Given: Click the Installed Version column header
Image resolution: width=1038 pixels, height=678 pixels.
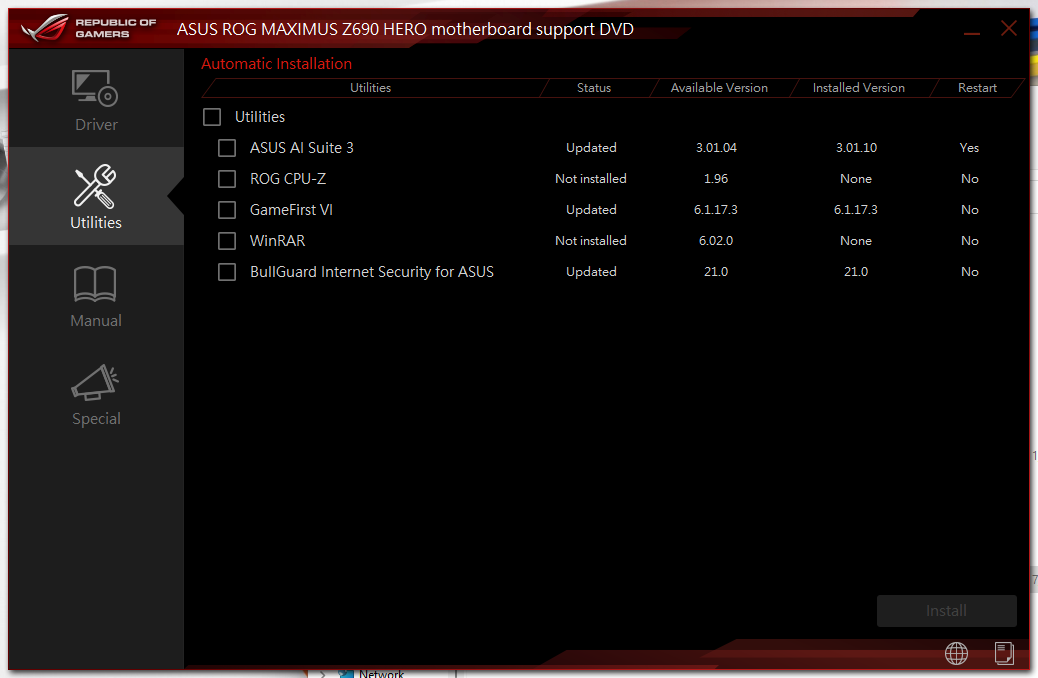Looking at the screenshot, I should [x=859, y=87].
